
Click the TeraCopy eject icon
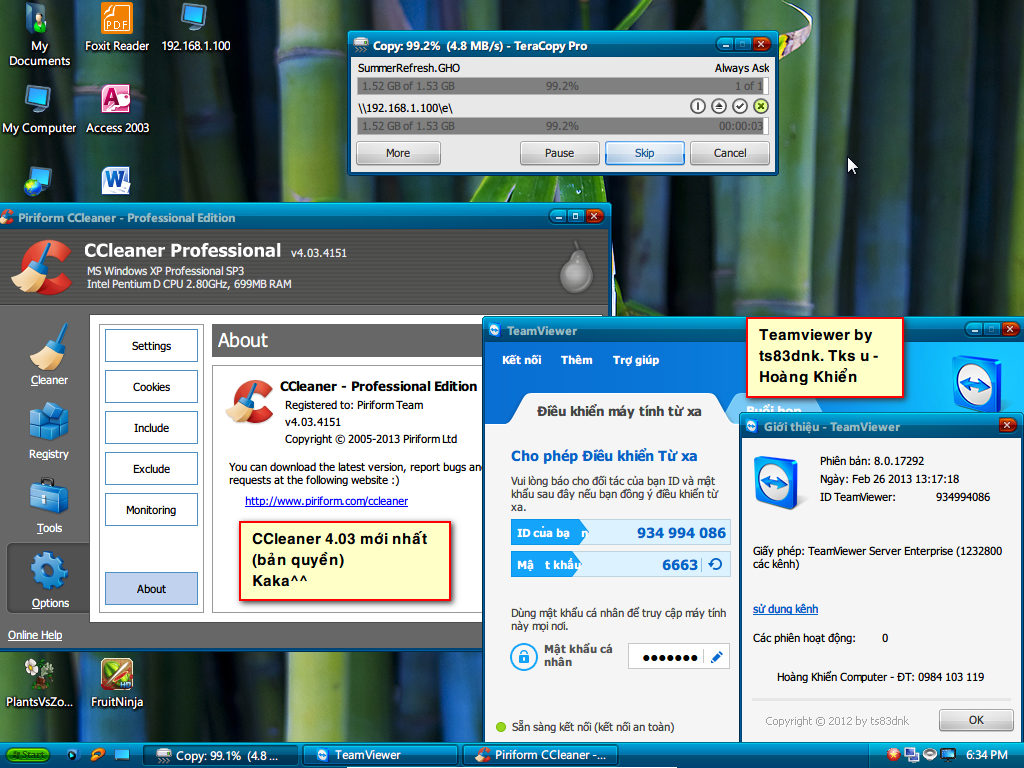point(718,106)
